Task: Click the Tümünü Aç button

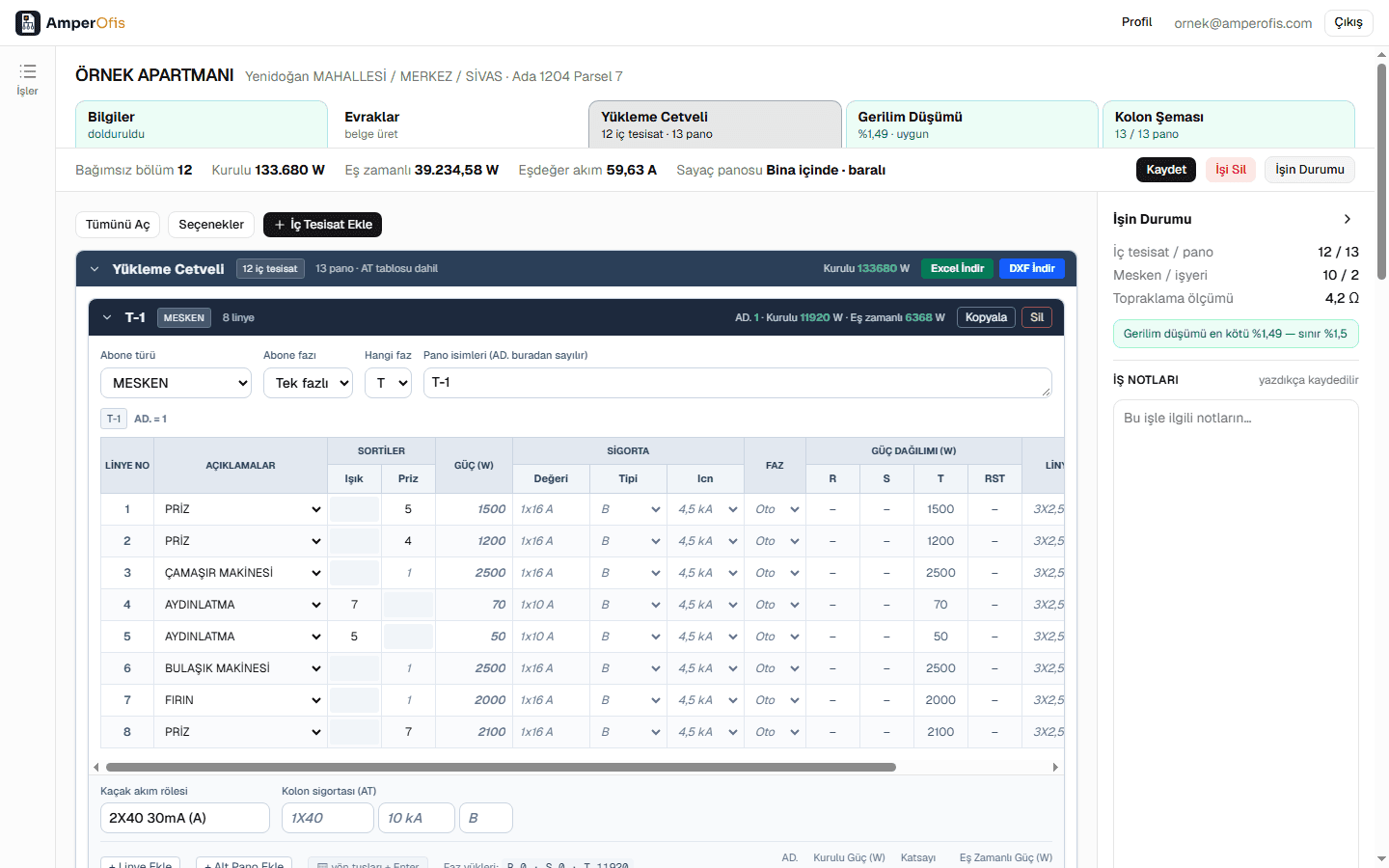Action: pos(118,225)
